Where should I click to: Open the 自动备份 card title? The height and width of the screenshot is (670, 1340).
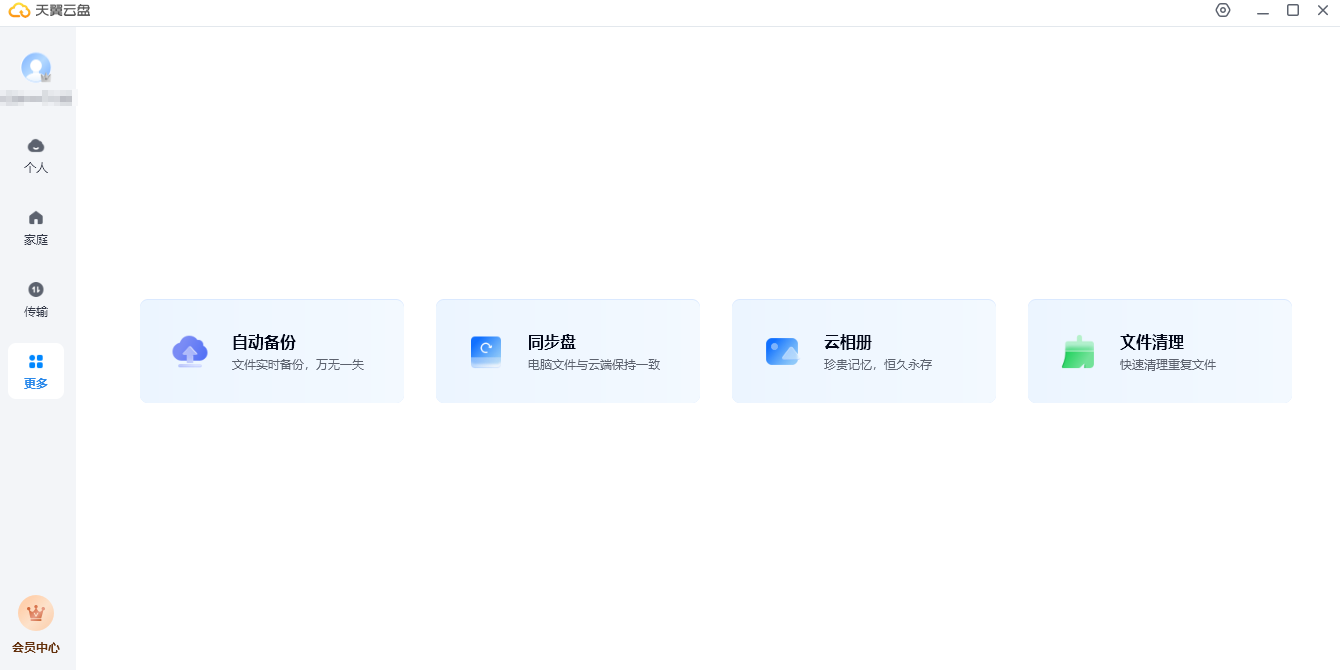264,342
